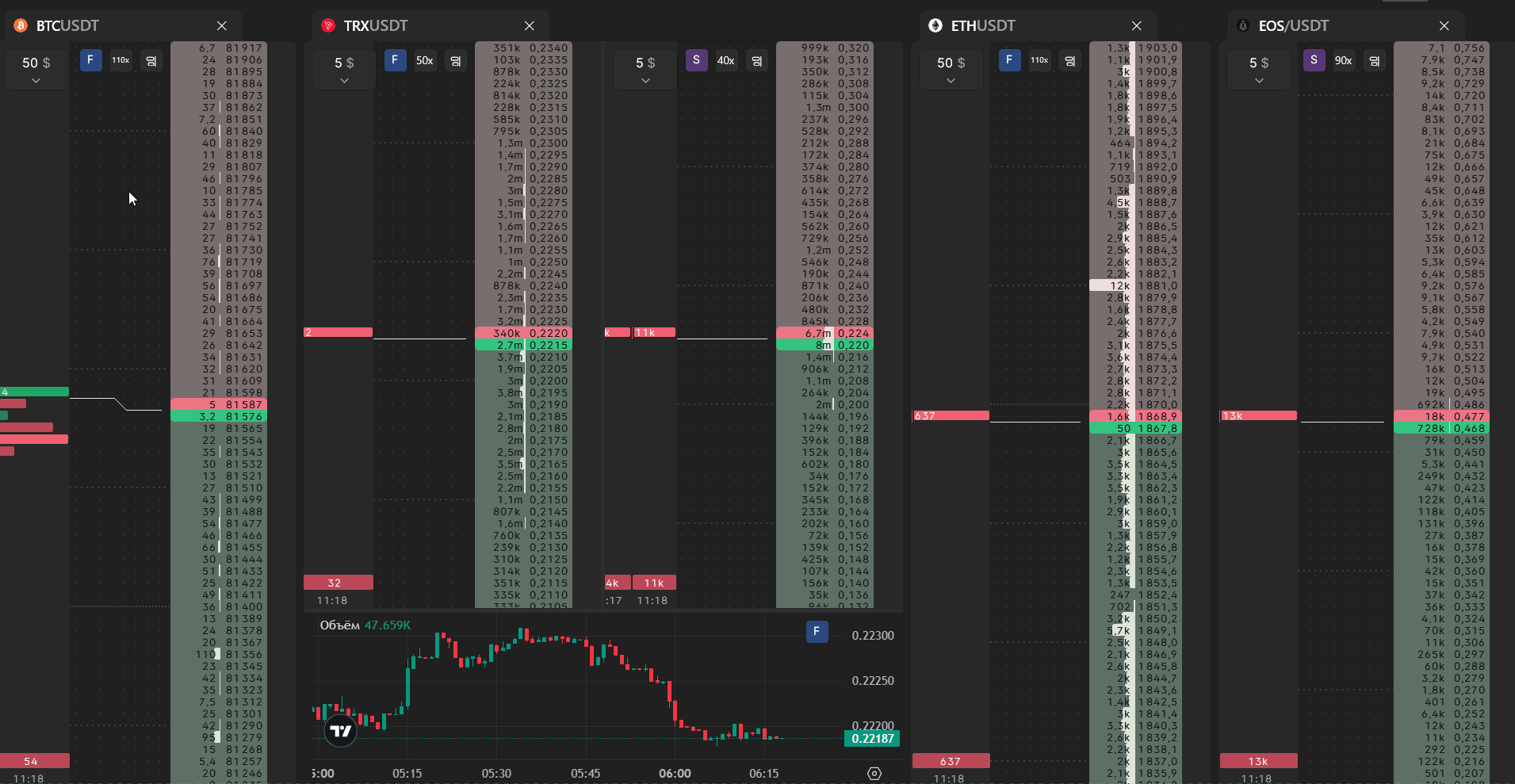Click the green 4 volume bar in BTCUSDT cluster

pyautogui.click(x=34, y=392)
